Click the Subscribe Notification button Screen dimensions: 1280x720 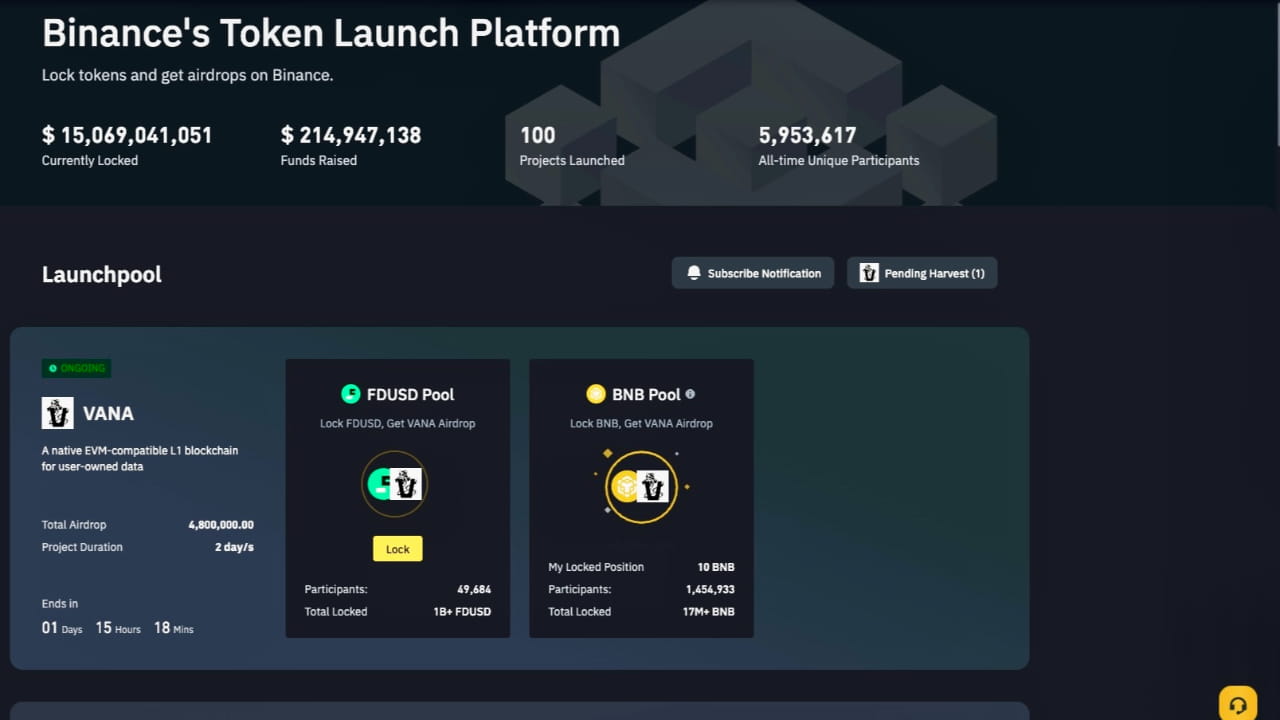tap(753, 273)
